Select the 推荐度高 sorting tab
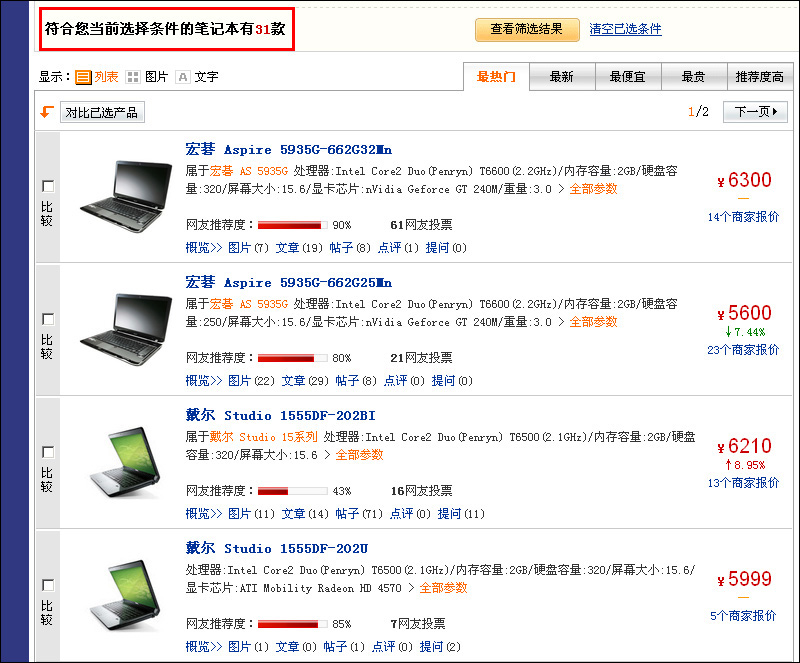The image size is (800, 663). click(759, 77)
